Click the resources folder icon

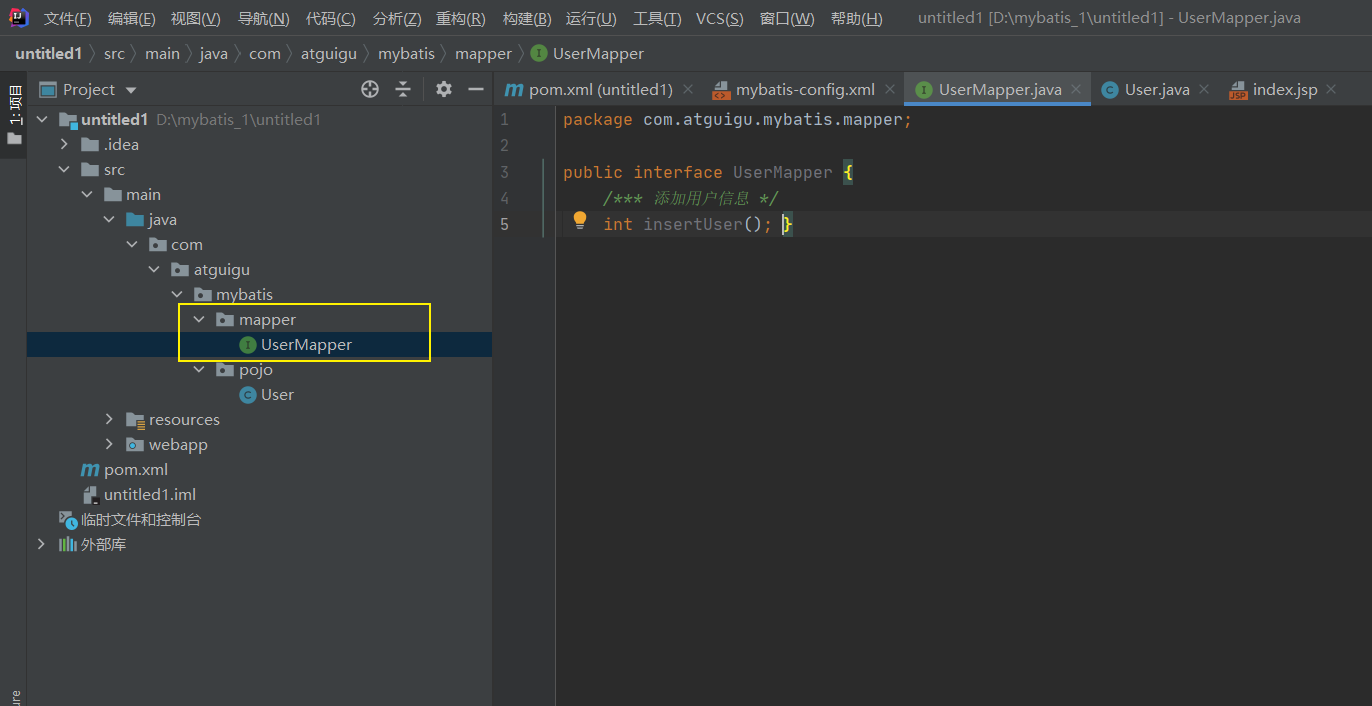pyautogui.click(x=135, y=420)
